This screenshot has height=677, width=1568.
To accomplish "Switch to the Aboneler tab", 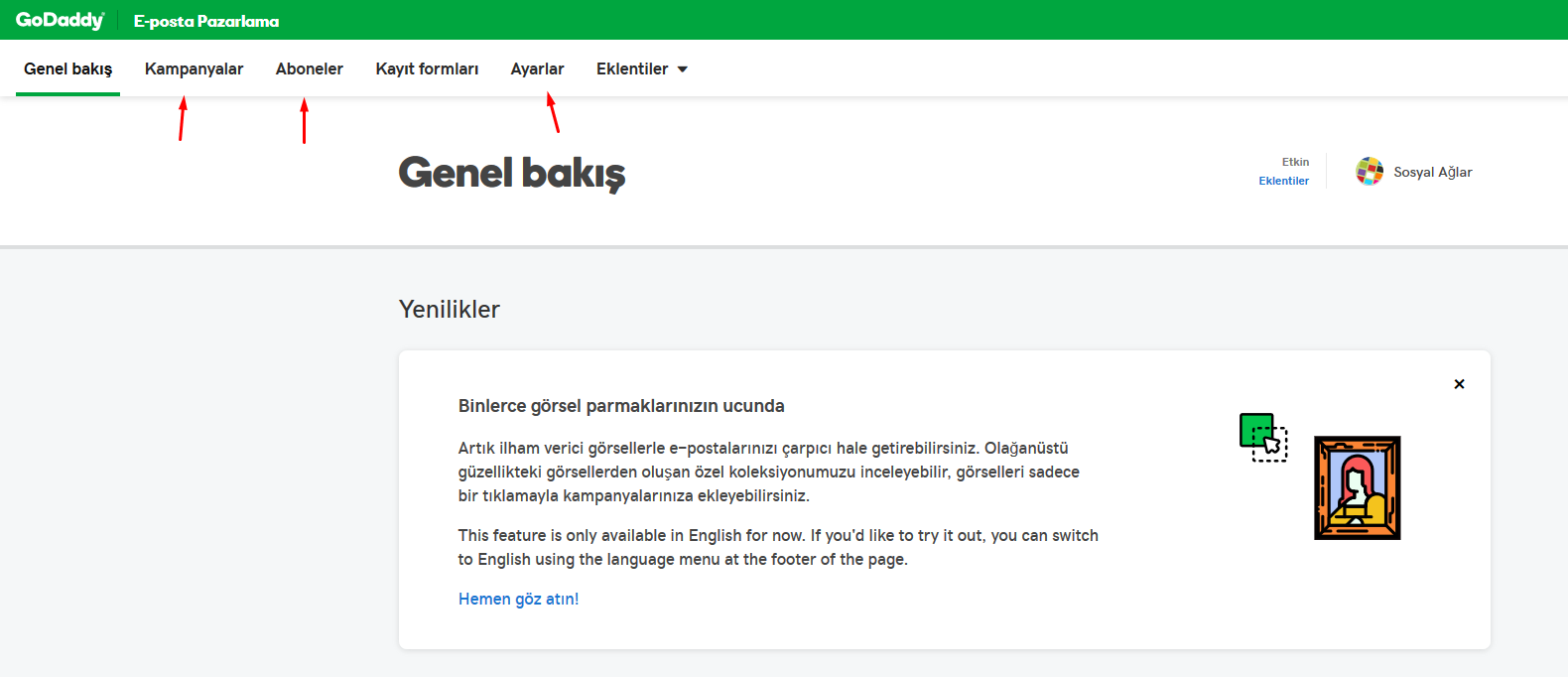I will (310, 68).
